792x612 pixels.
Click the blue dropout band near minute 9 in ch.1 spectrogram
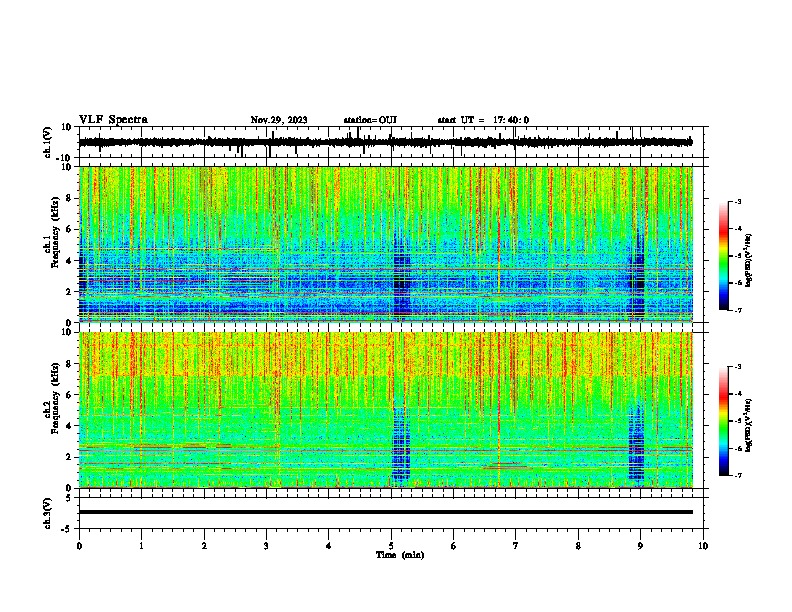click(x=637, y=275)
